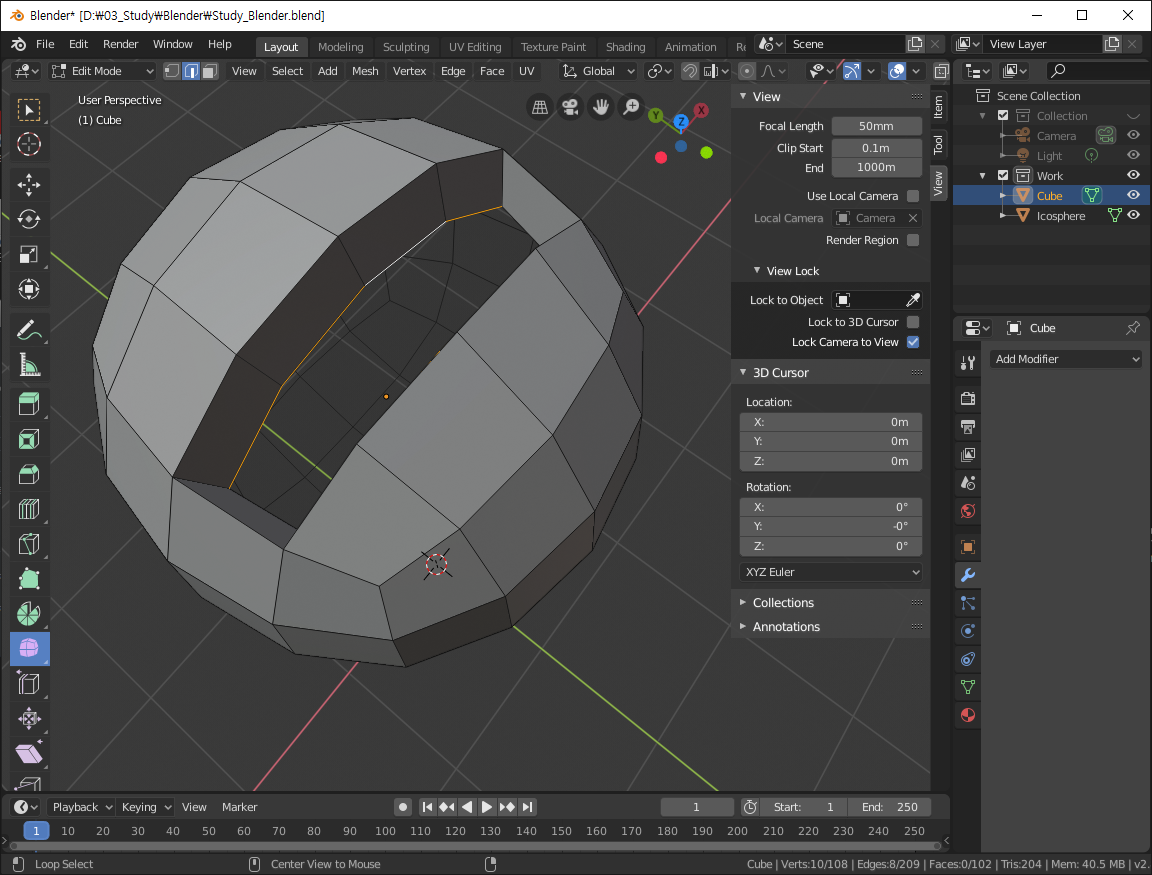
Task: Open the XYZ Euler rotation mode dropdown
Action: [831, 572]
